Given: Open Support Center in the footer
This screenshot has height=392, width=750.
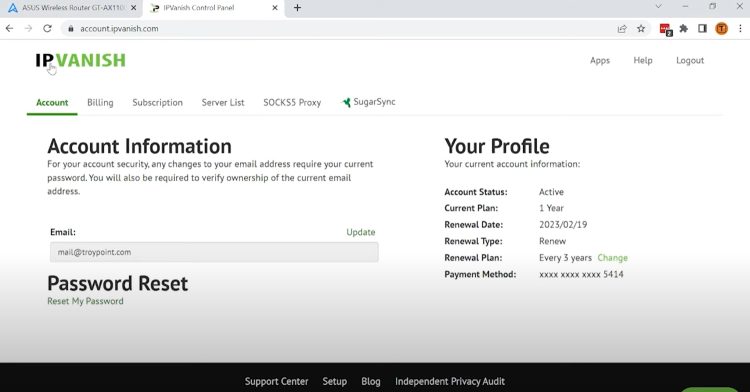Looking at the screenshot, I should (276, 381).
